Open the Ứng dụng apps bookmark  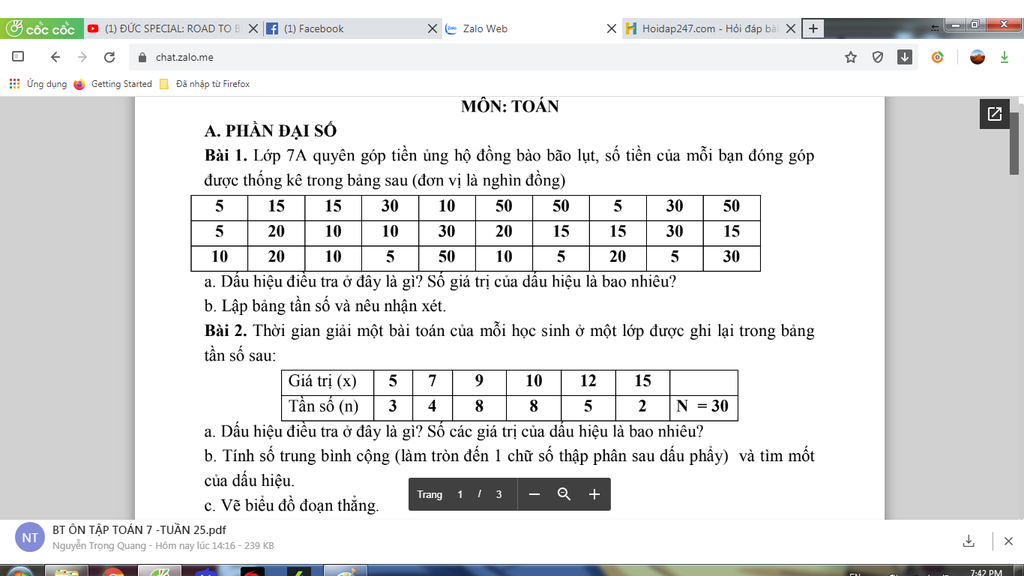click(38, 84)
